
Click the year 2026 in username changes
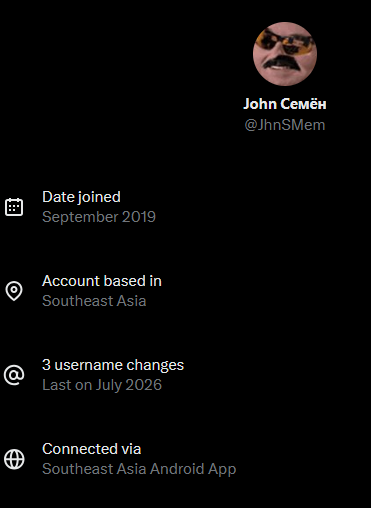click(144, 385)
